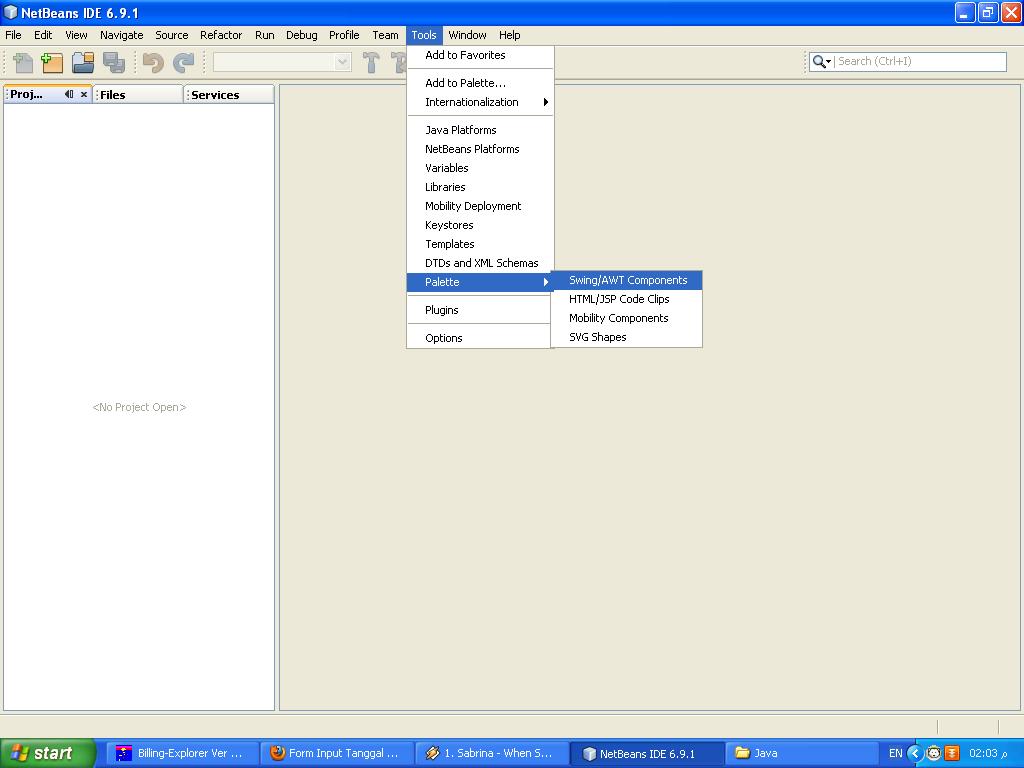The height and width of the screenshot is (768, 1024).
Task: Choose Add to Palette…
Action: click(x=480, y=83)
